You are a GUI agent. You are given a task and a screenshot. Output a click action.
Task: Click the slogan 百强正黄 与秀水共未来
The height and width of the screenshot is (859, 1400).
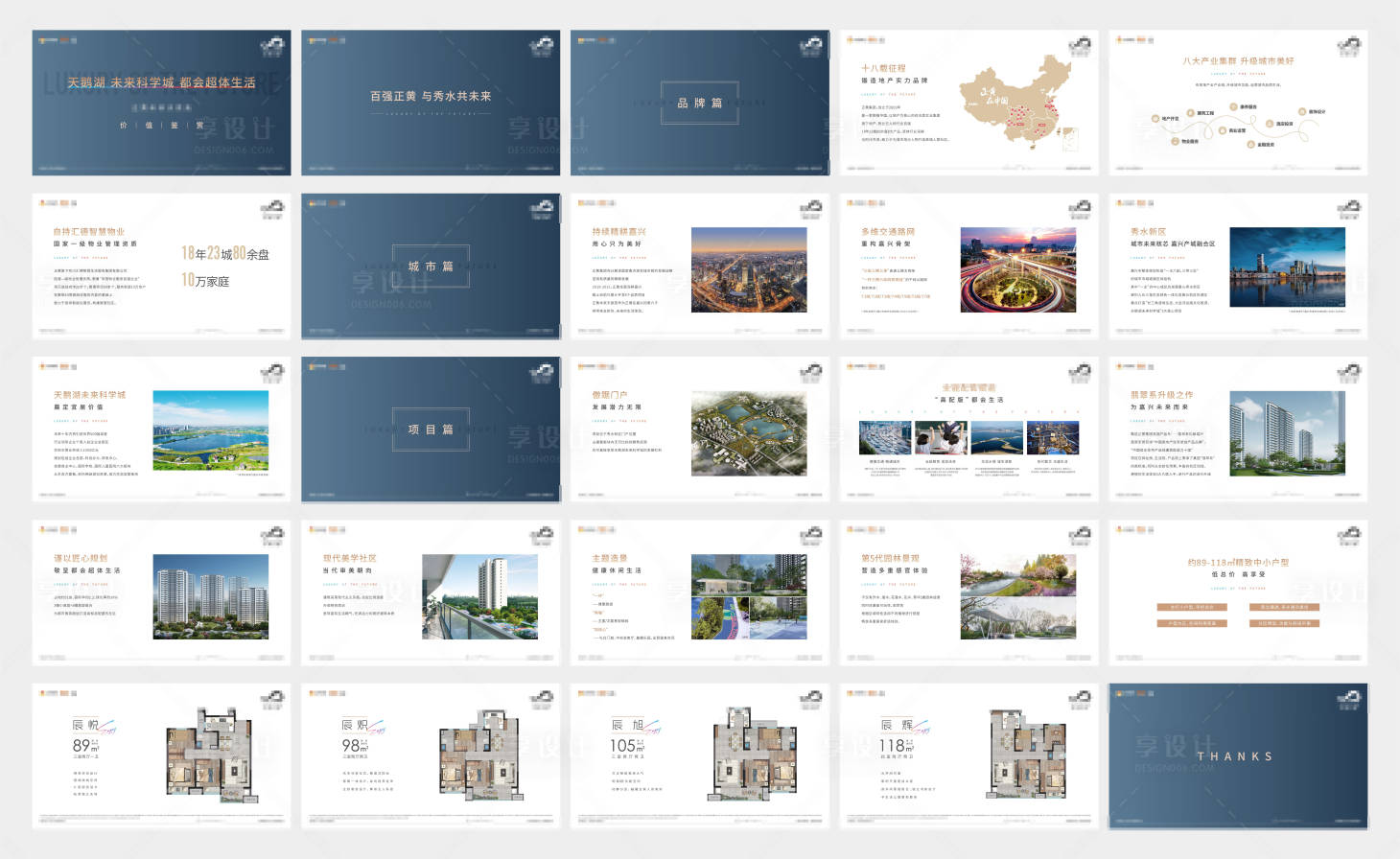tap(431, 97)
